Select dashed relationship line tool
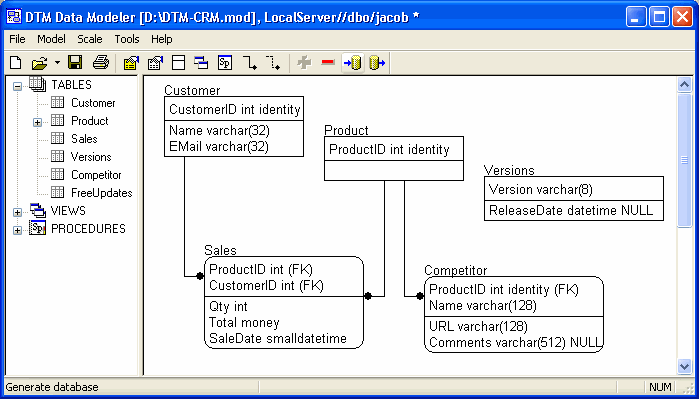The height and width of the screenshot is (399, 699). coord(273,63)
